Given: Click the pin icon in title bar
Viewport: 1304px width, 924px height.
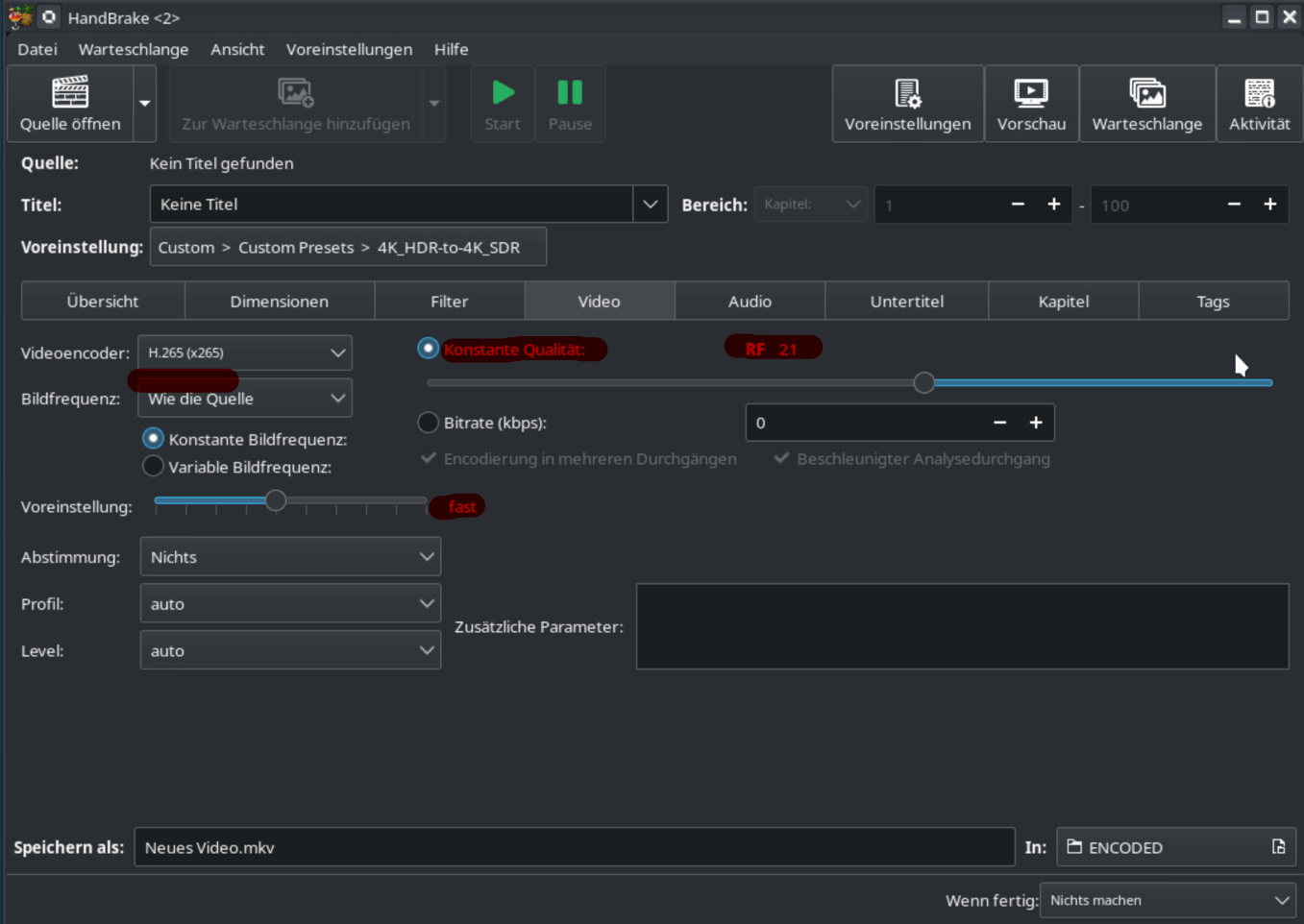Looking at the screenshot, I should pos(49,17).
